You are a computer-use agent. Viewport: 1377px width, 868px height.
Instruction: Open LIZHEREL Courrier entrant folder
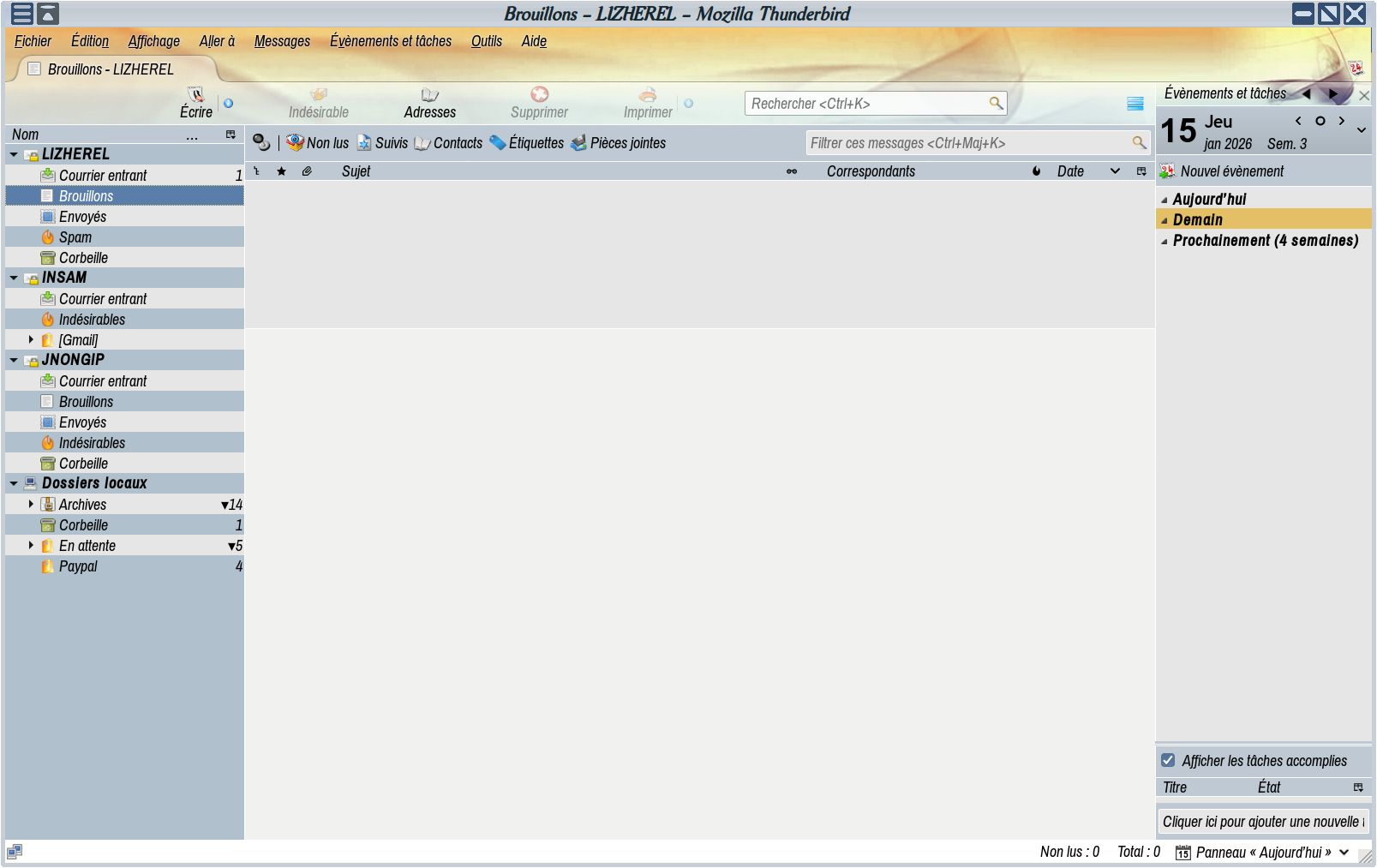(x=124, y=176)
